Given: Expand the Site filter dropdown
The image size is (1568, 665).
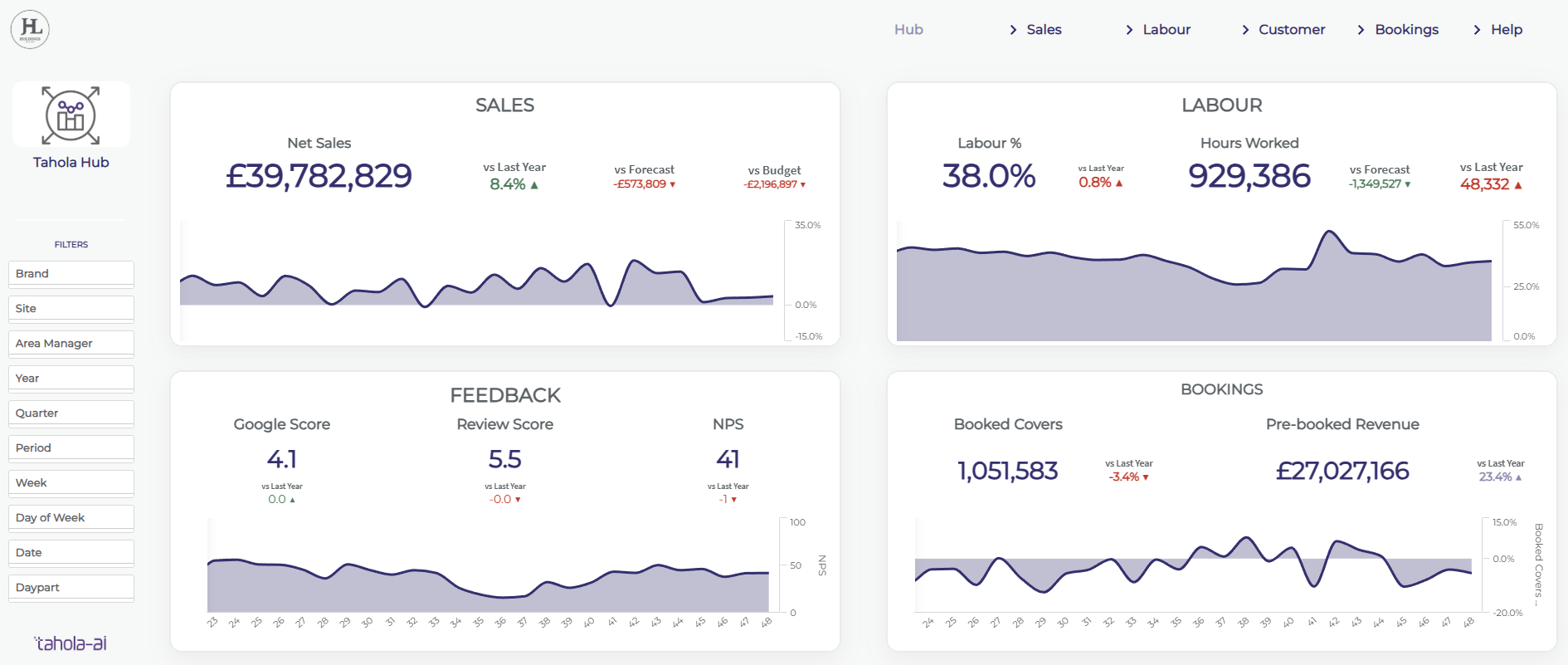Looking at the screenshot, I should click(x=71, y=309).
